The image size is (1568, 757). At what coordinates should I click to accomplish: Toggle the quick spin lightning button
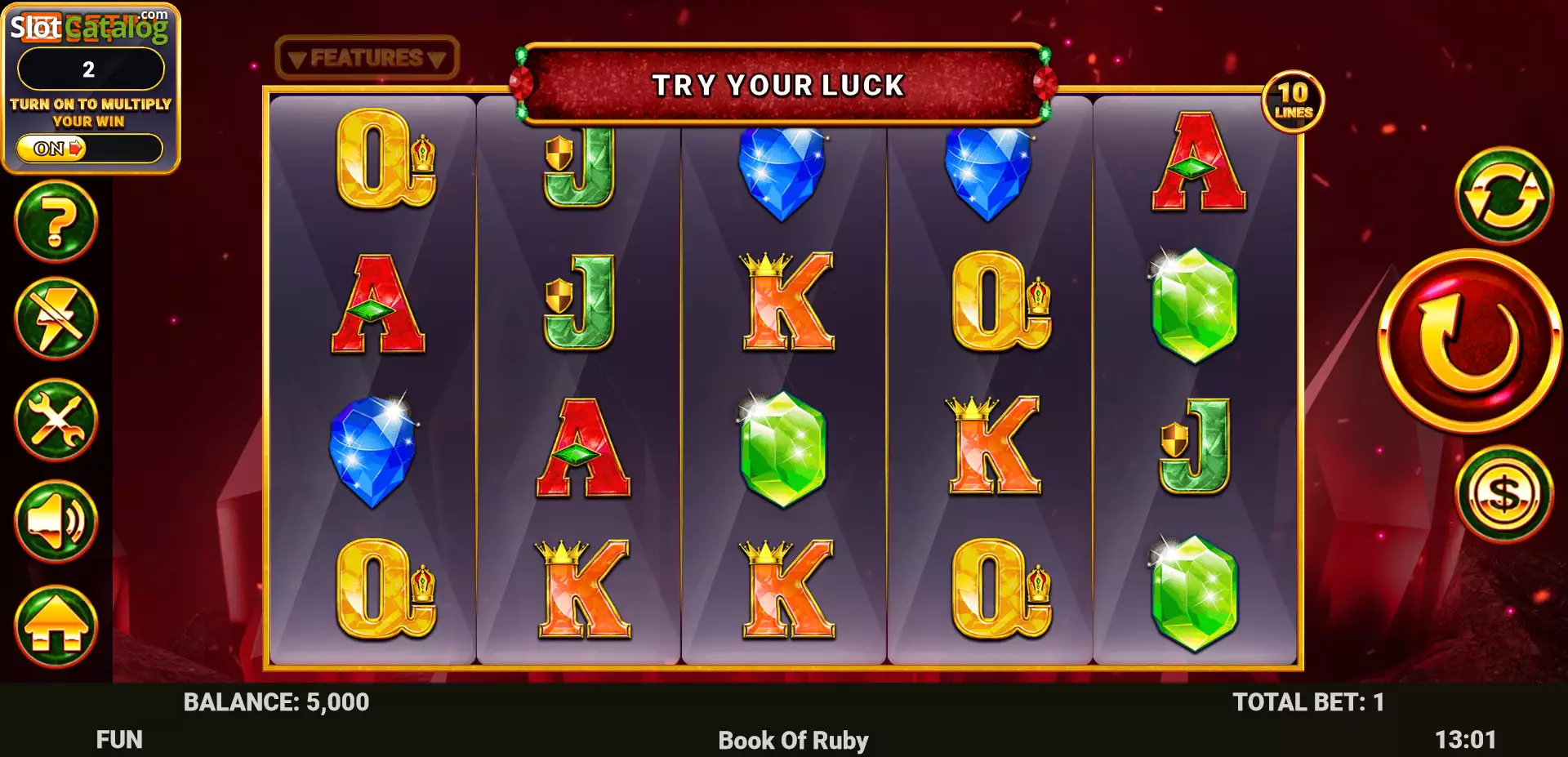[56, 318]
